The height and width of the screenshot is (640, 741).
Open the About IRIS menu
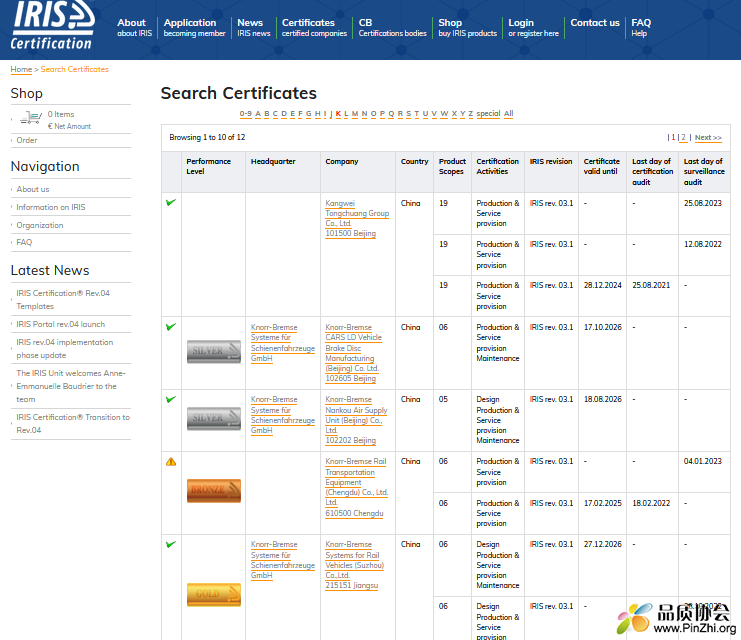[x=134, y=27]
